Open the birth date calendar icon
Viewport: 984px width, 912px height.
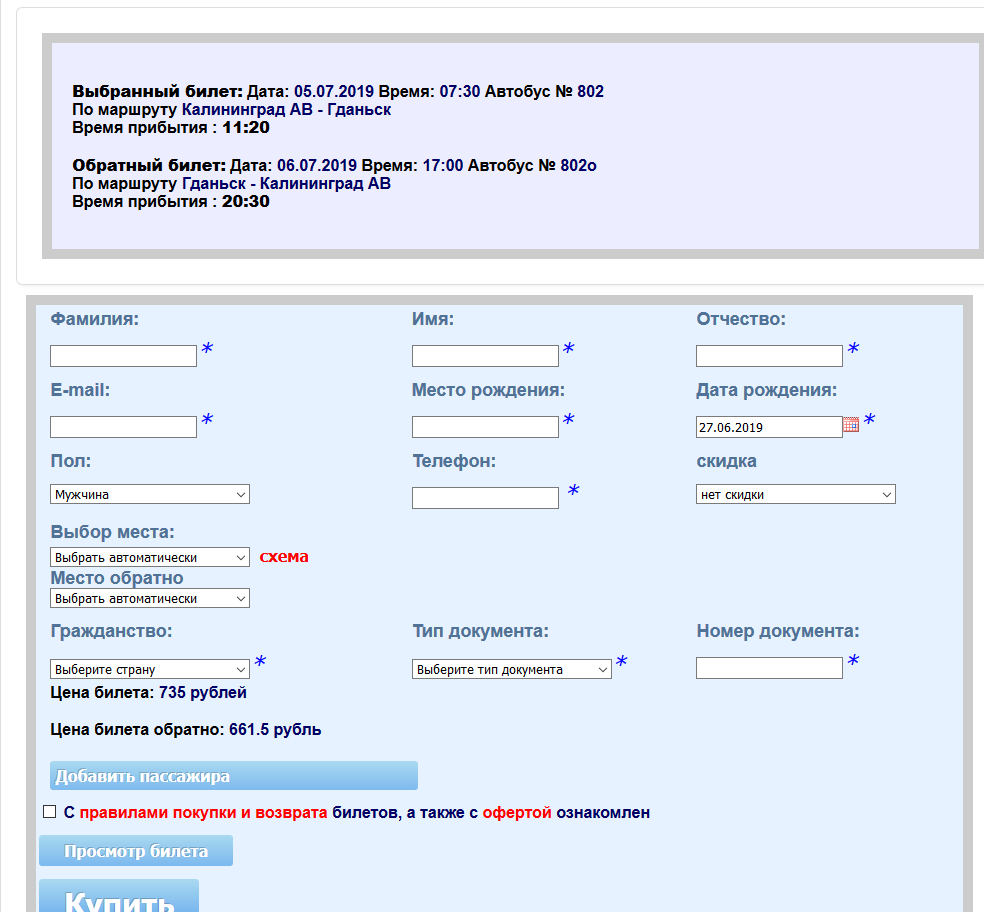851,425
